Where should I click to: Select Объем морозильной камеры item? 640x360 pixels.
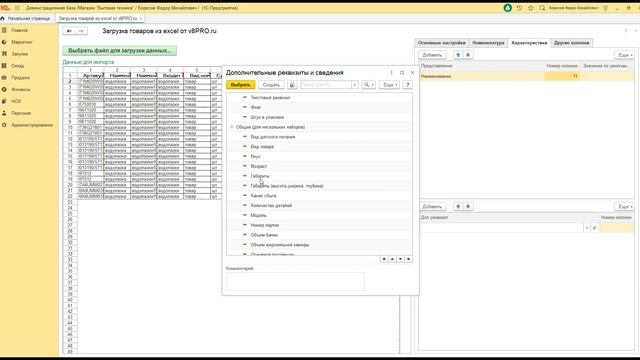280,244
